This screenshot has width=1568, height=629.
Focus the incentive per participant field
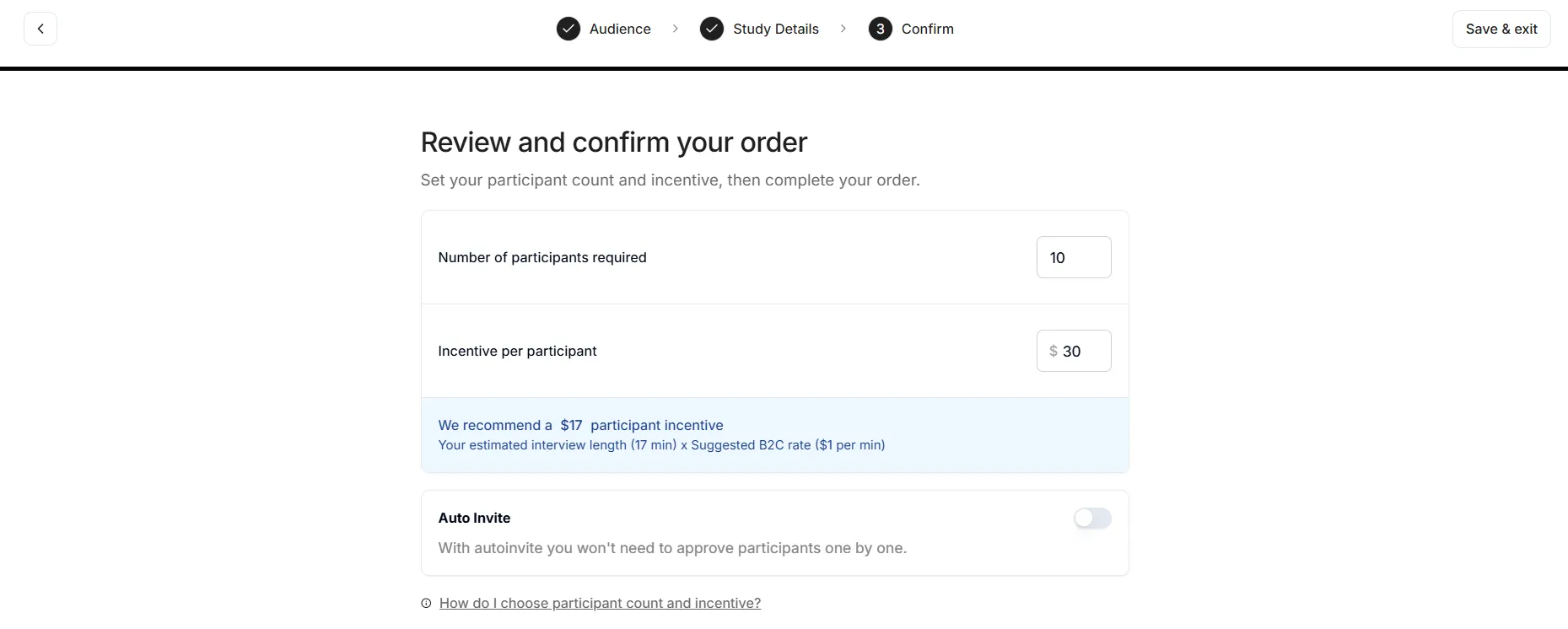[1074, 351]
